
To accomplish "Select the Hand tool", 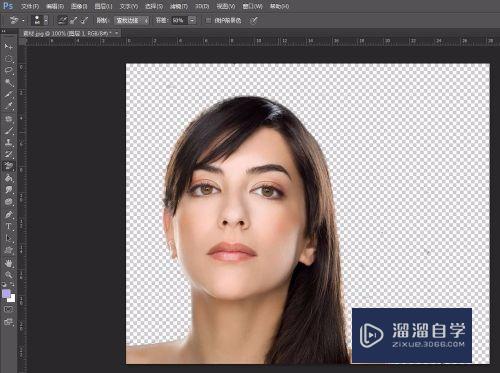I will (9, 263).
